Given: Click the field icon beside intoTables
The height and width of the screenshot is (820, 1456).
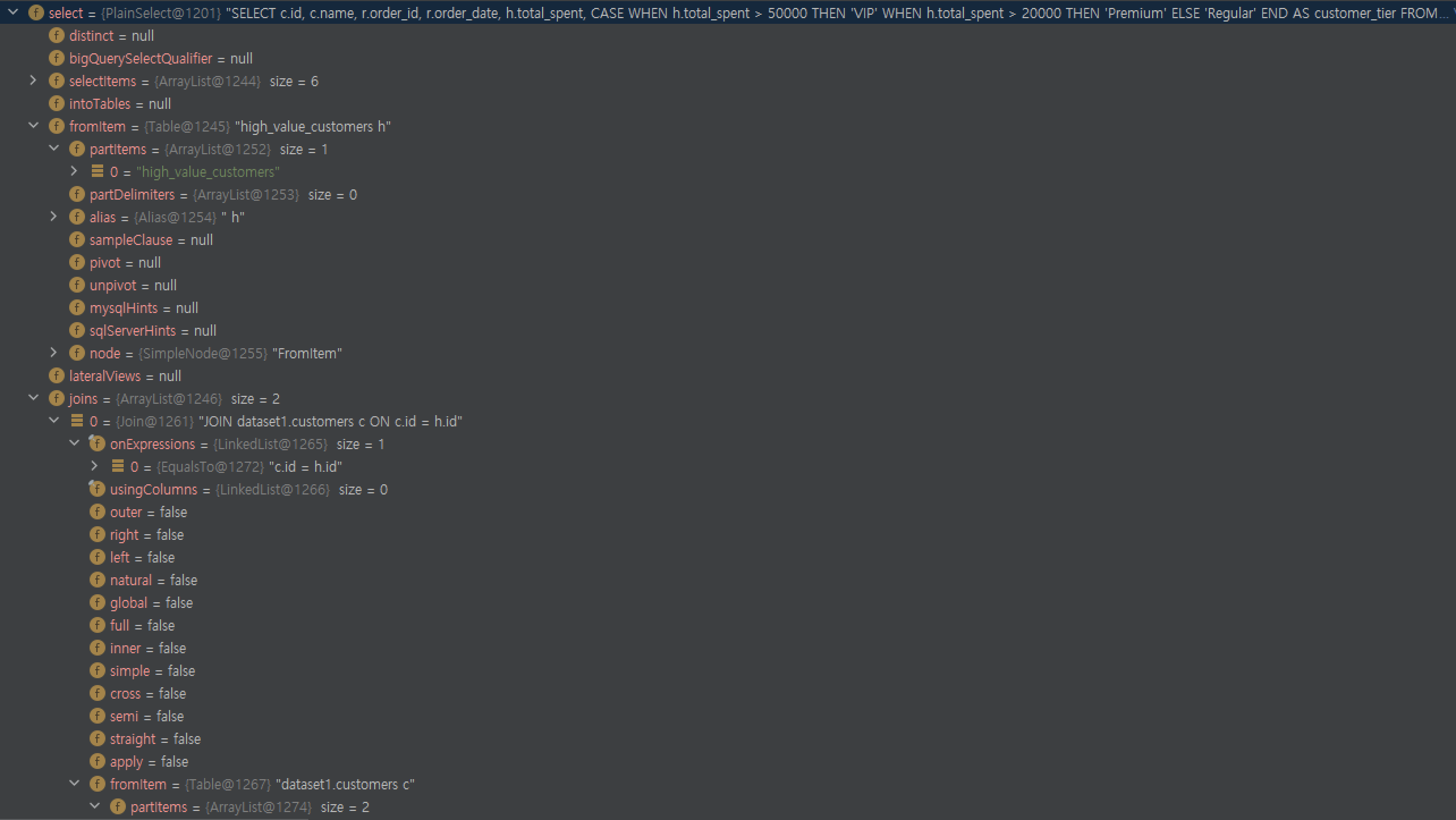Looking at the screenshot, I should pyautogui.click(x=56, y=104).
